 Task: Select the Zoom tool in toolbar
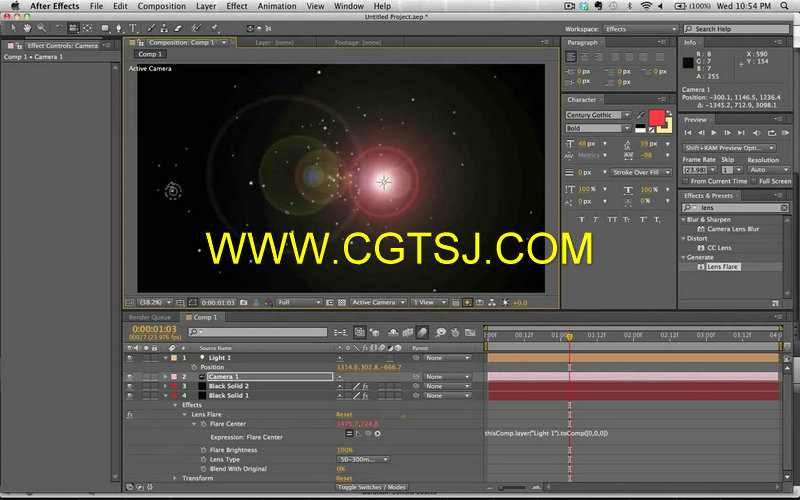tap(41, 29)
